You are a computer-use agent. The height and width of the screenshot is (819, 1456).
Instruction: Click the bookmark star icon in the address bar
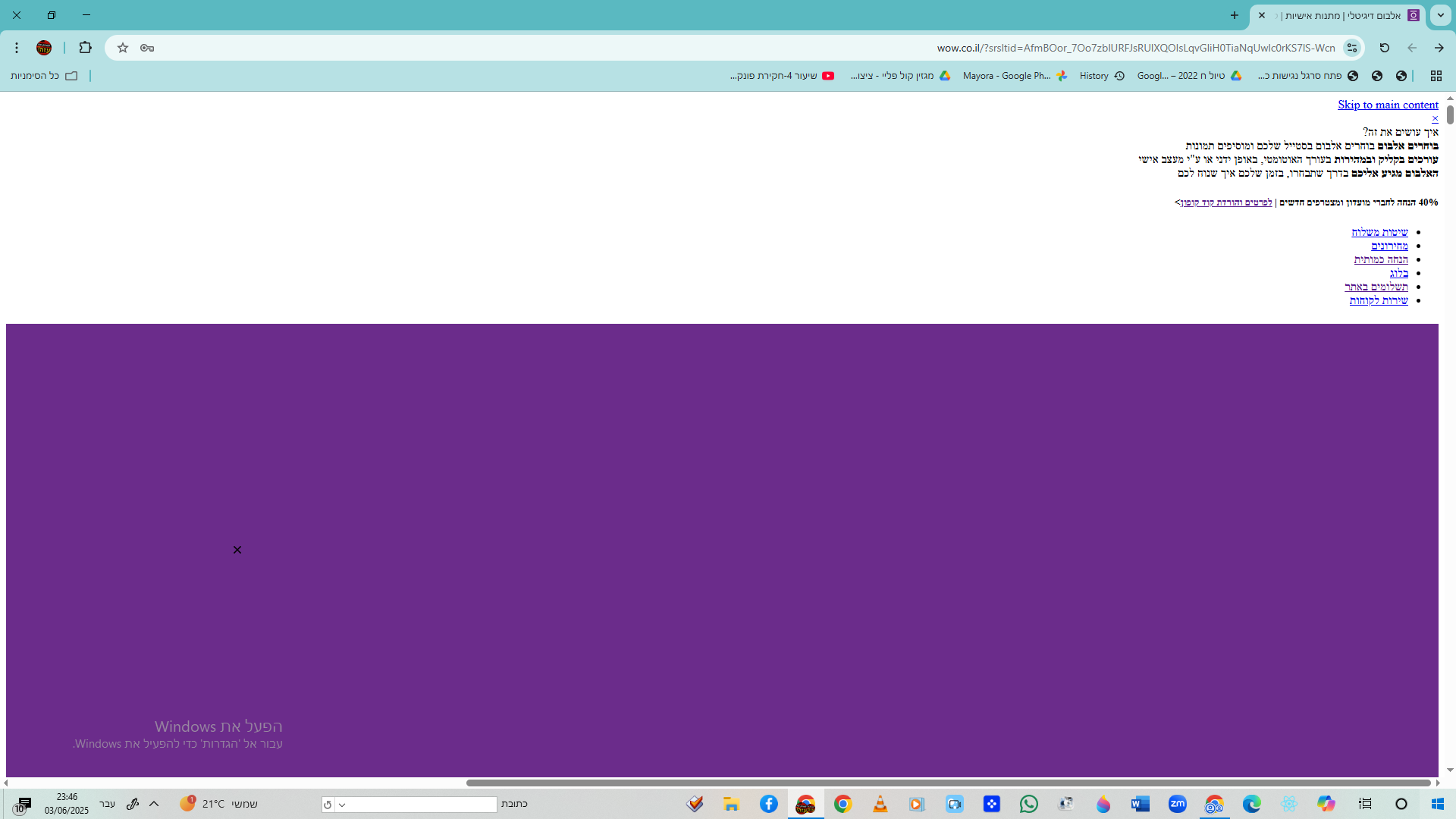point(123,48)
